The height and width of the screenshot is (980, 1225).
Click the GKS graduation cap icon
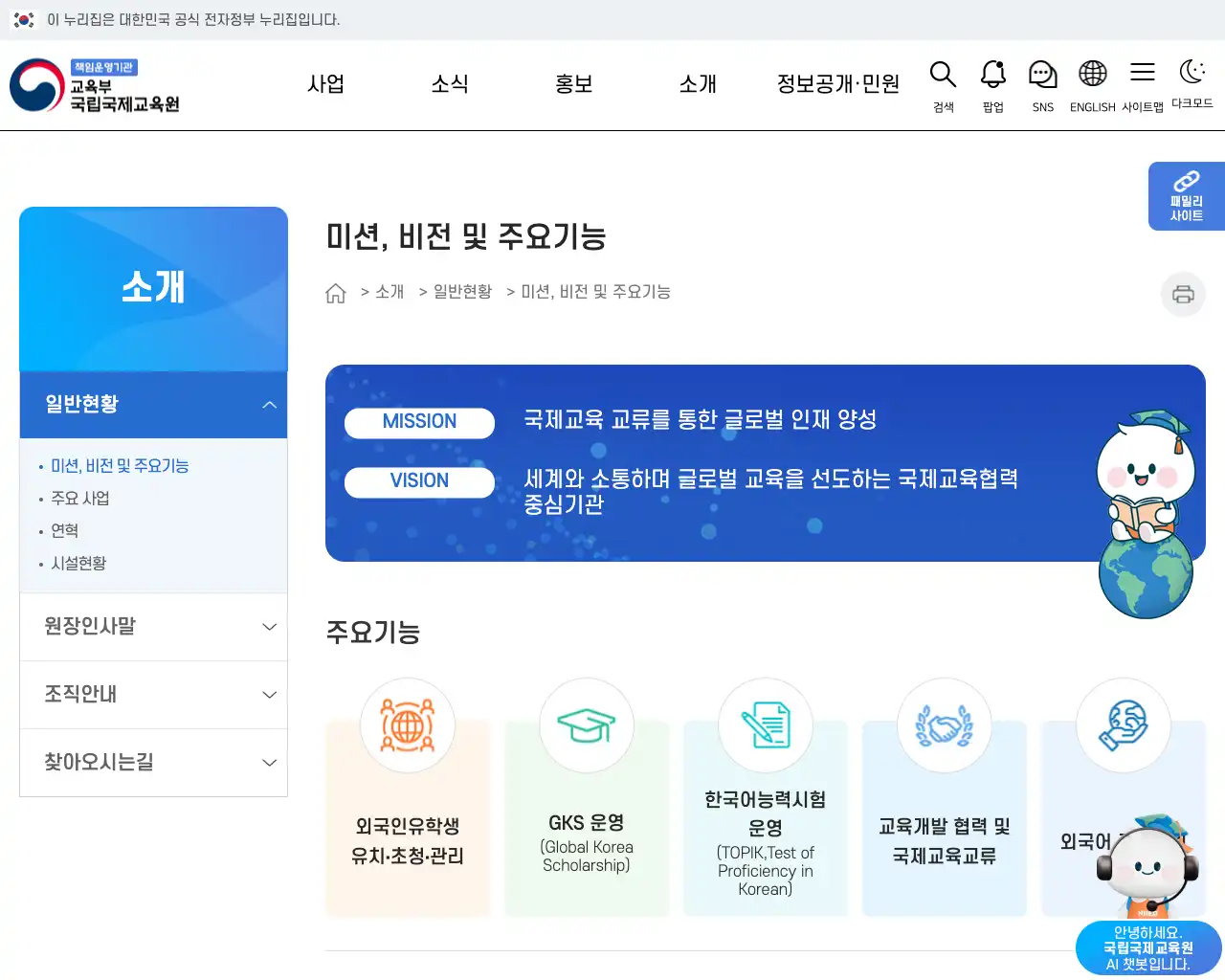coord(587,724)
